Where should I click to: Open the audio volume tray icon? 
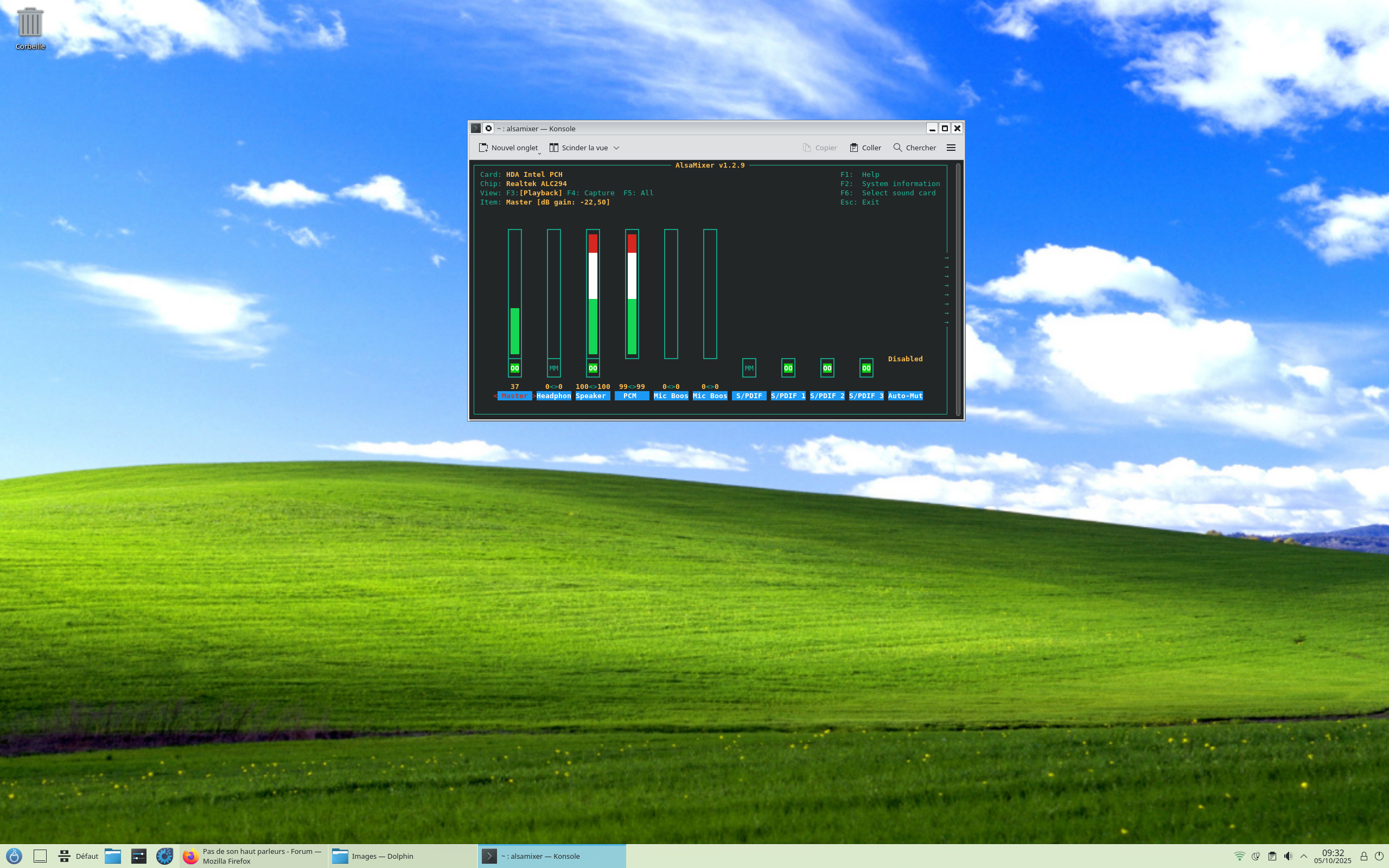tap(1288, 856)
